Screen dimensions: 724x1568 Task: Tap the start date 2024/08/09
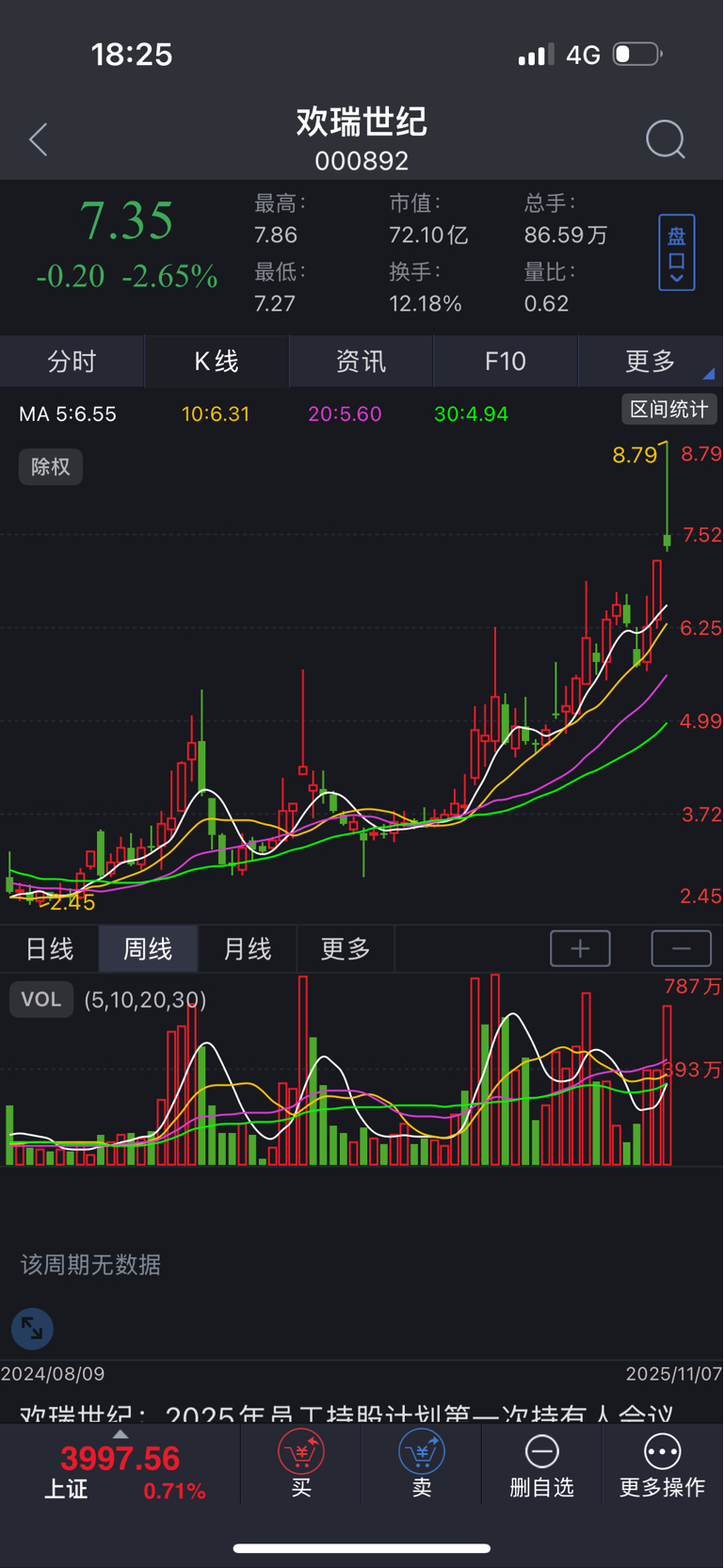53,1374
